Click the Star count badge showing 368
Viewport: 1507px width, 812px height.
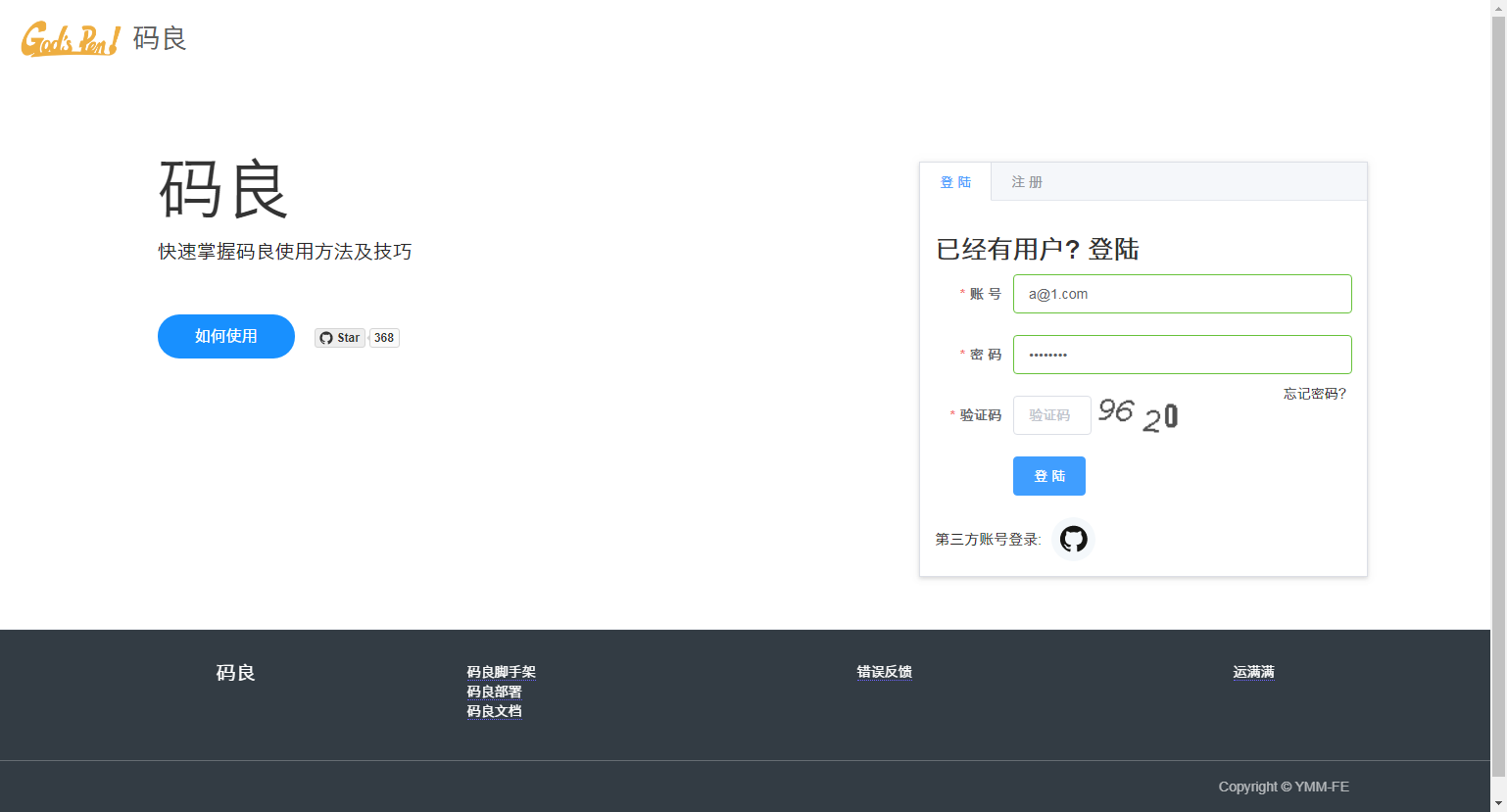coord(383,337)
